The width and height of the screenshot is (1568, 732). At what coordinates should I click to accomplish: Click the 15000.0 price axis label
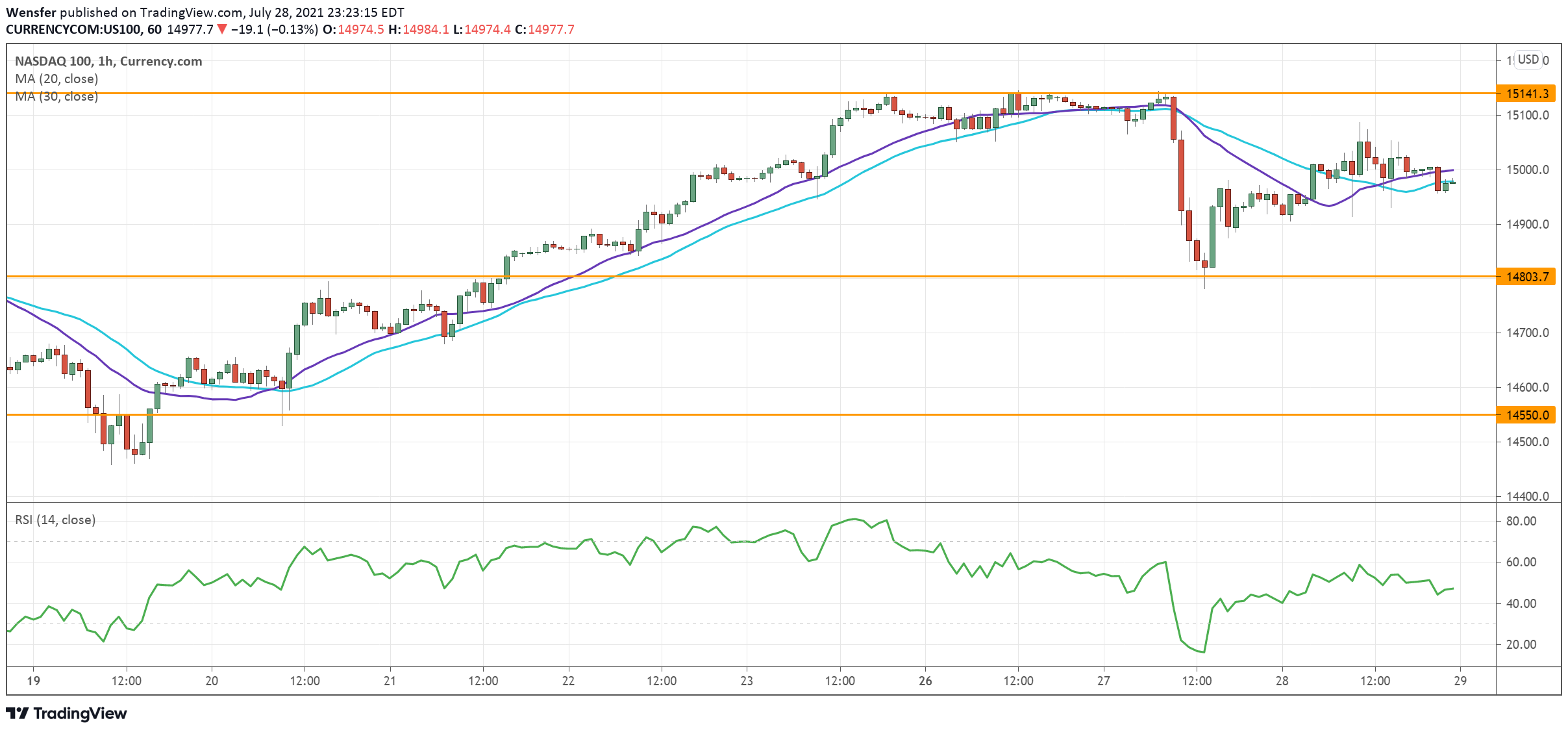[x=1527, y=170]
